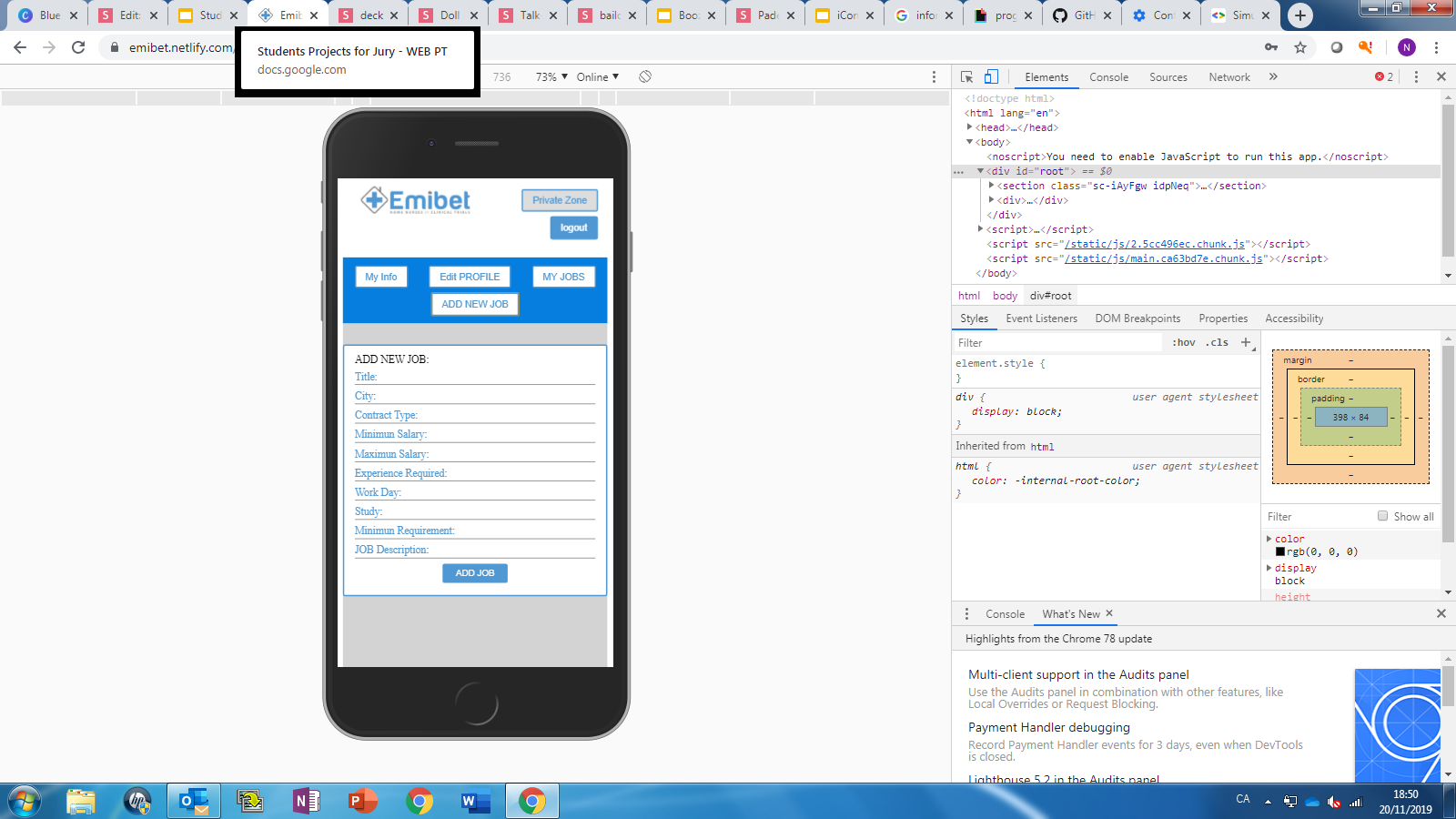Switch to the Sources tab

coord(1168,77)
